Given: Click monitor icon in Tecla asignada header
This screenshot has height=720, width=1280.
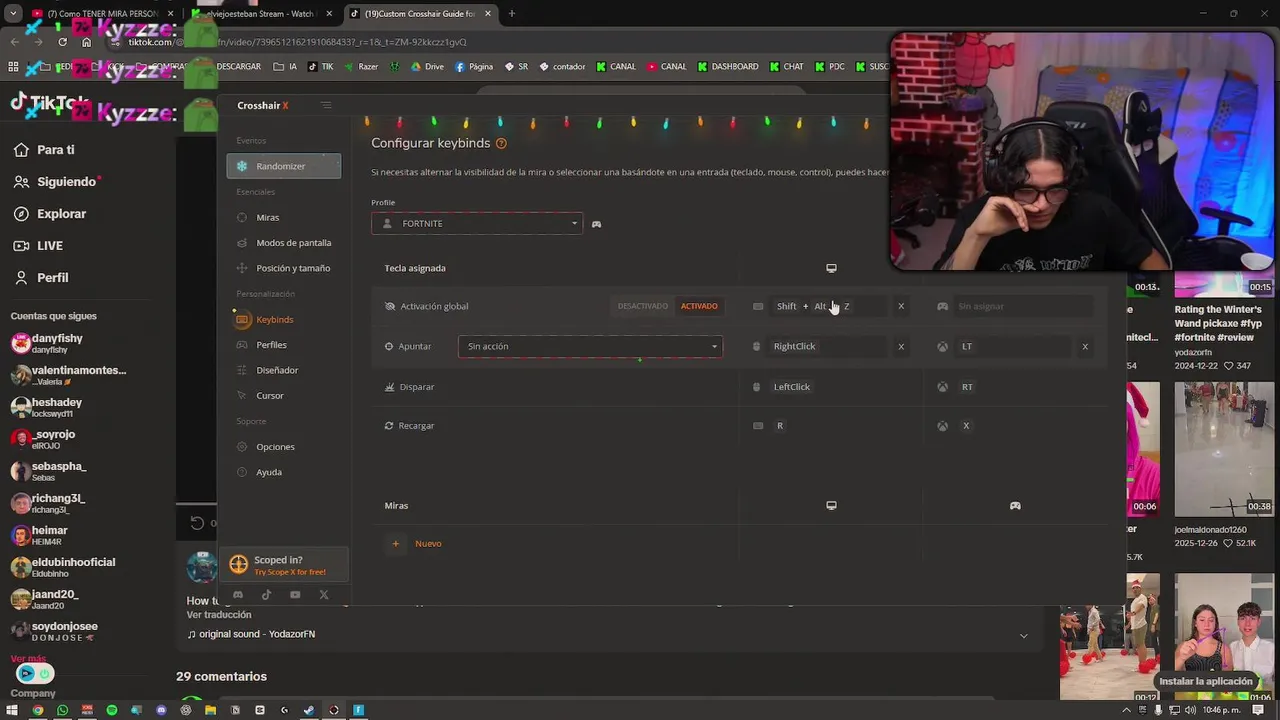Looking at the screenshot, I should [x=831, y=268].
